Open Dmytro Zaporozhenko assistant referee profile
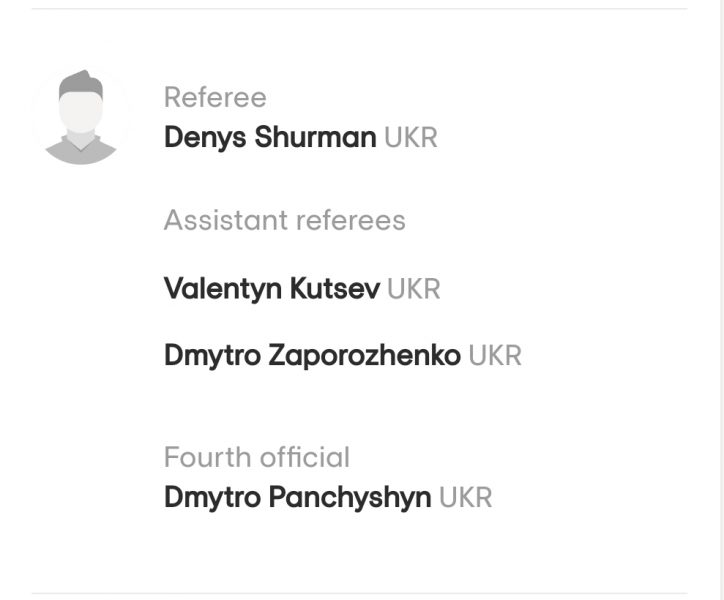 pos(313,355)
